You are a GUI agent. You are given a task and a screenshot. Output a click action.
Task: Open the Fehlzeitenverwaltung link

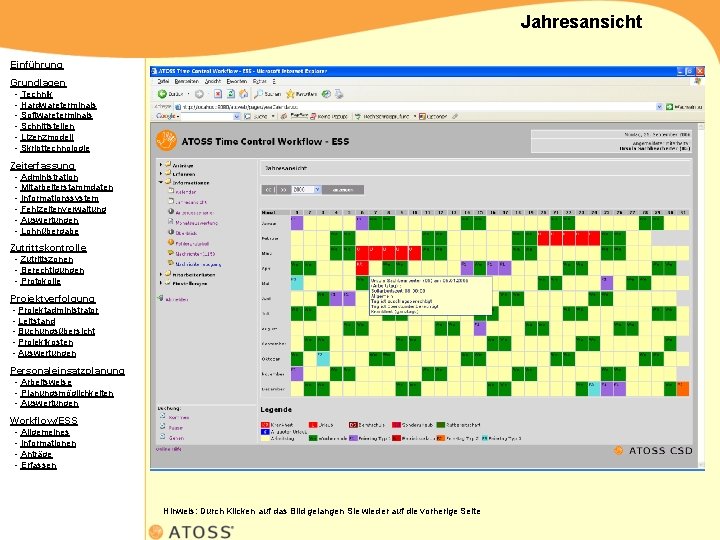pyautogui.click(x=63, y=209)
